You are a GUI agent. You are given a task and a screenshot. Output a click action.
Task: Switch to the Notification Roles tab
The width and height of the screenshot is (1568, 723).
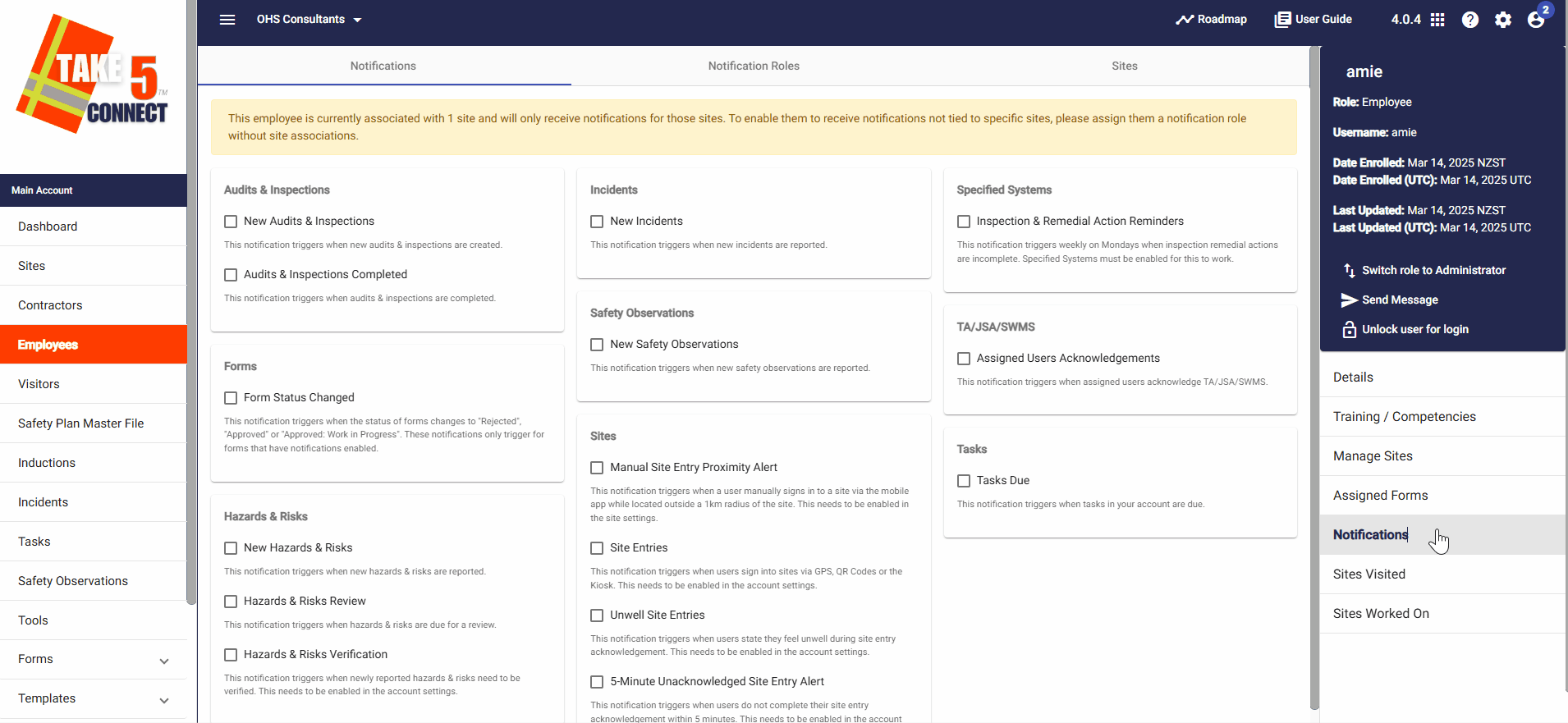pos(754,66)
